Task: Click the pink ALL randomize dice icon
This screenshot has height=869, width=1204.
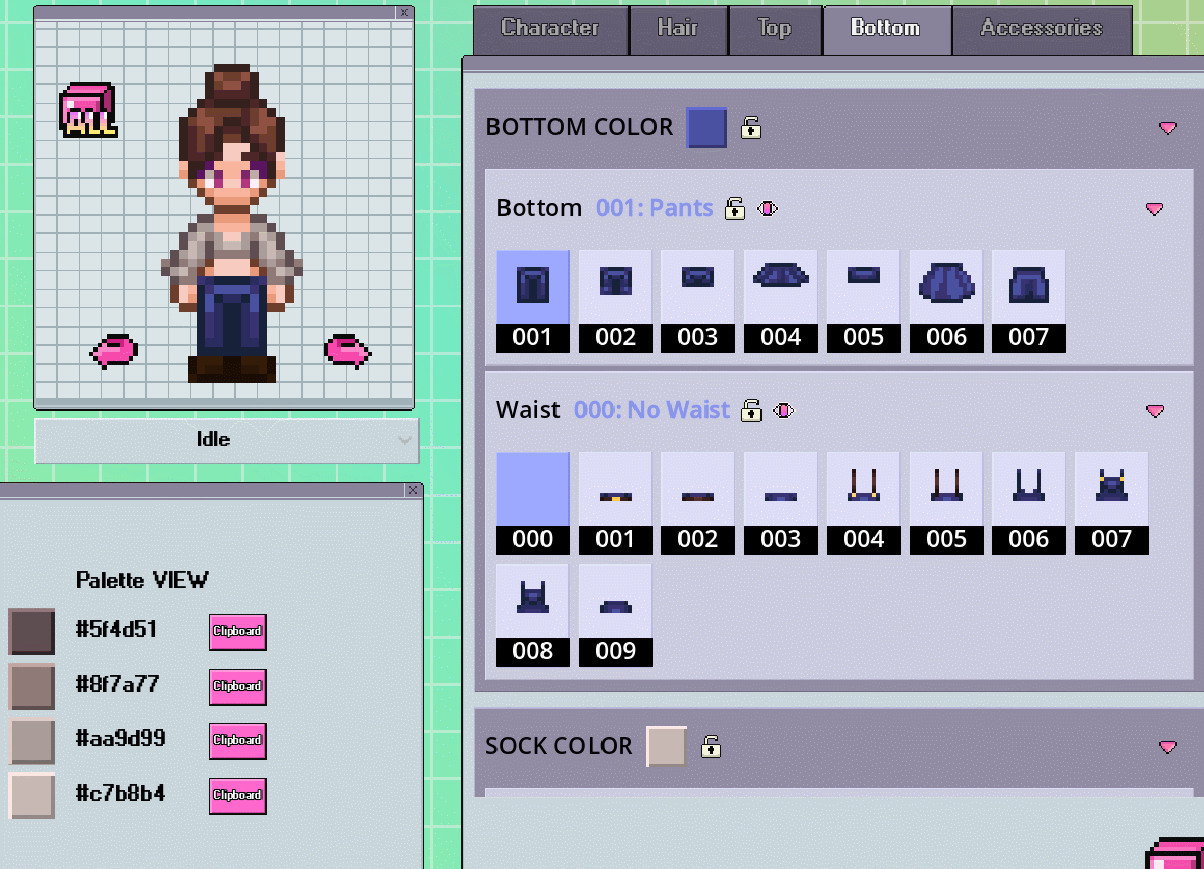Action: 88,110
